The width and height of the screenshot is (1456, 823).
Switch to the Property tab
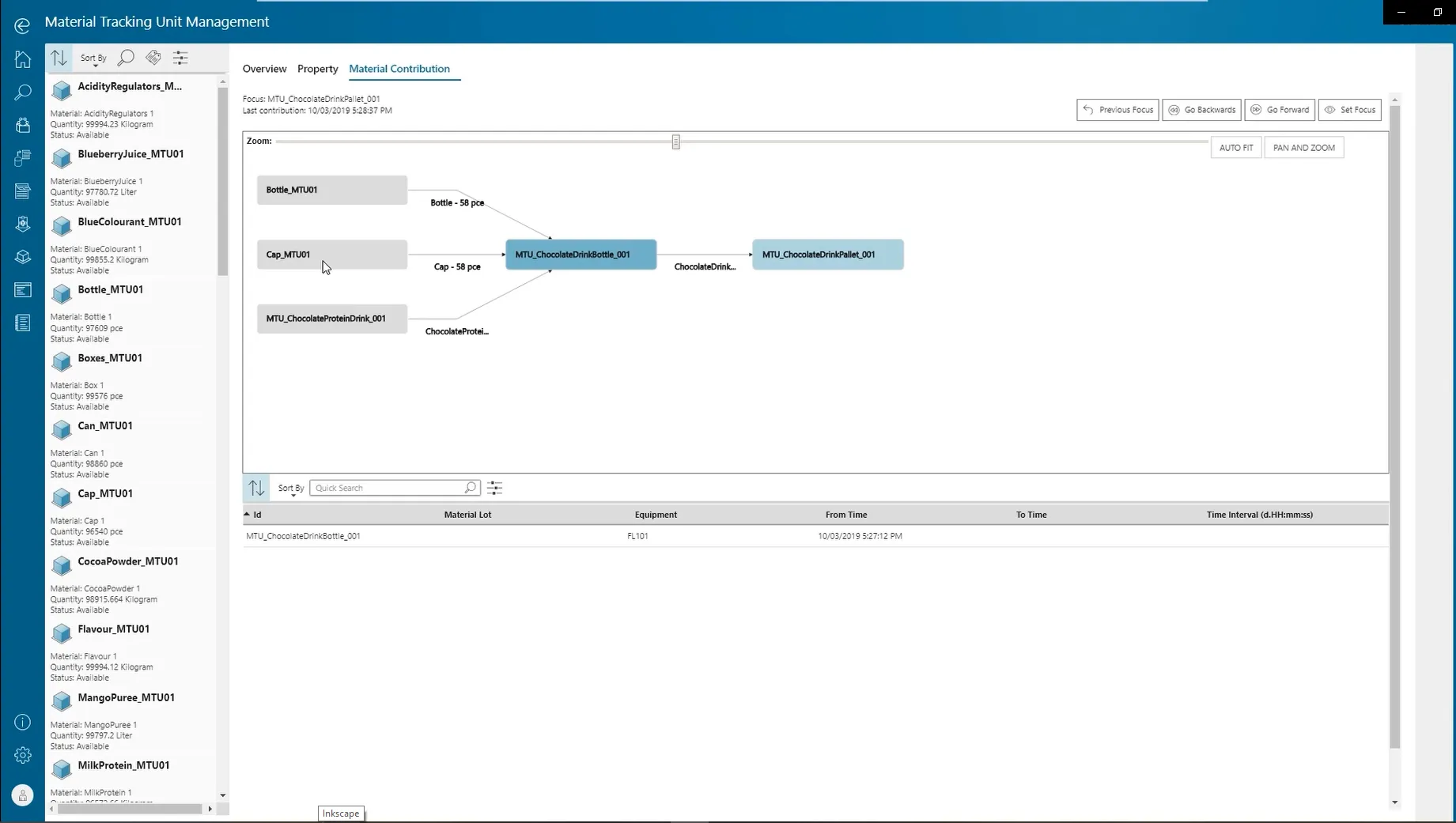[317, 69]
